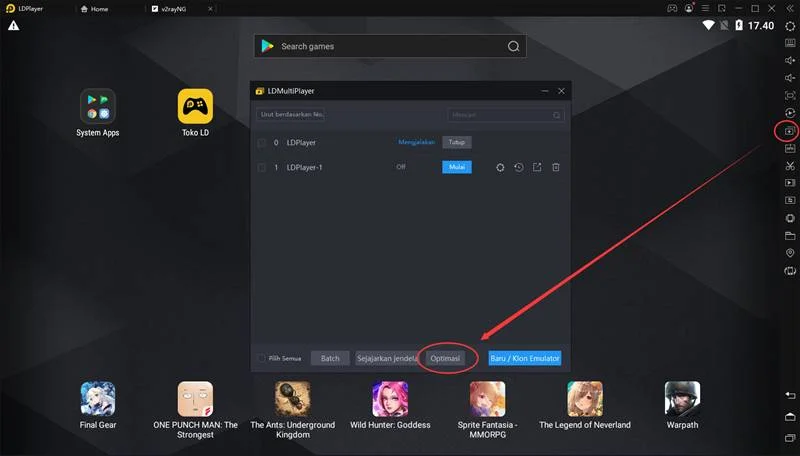This screenshot has width=800, height=456.
Task: Click the pop-out window icon in title bar
Action: tap(721, 9)
